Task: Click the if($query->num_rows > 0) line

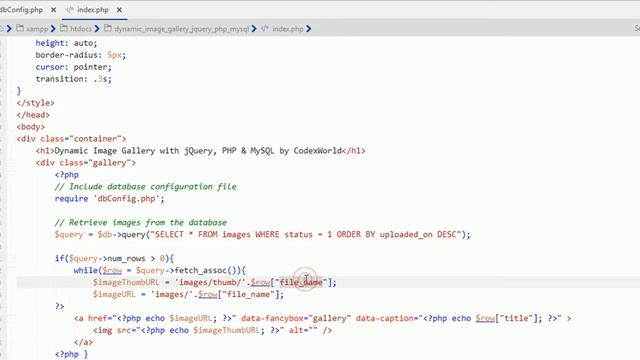Action: [x=114, y=259]
